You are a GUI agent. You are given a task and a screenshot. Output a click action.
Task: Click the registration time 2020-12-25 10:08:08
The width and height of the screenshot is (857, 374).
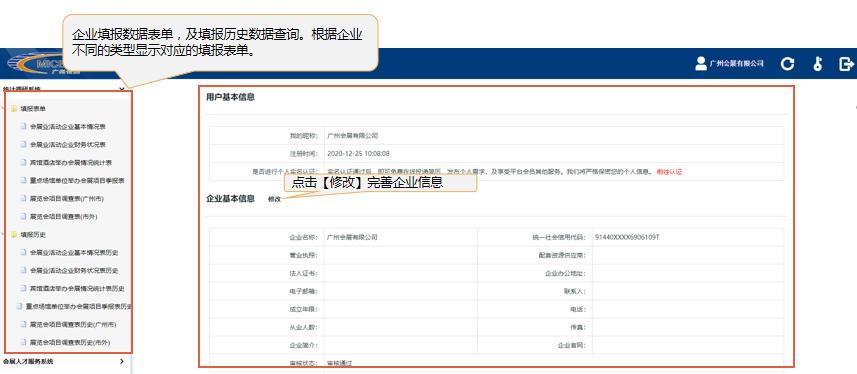click(x=358, y=154)
